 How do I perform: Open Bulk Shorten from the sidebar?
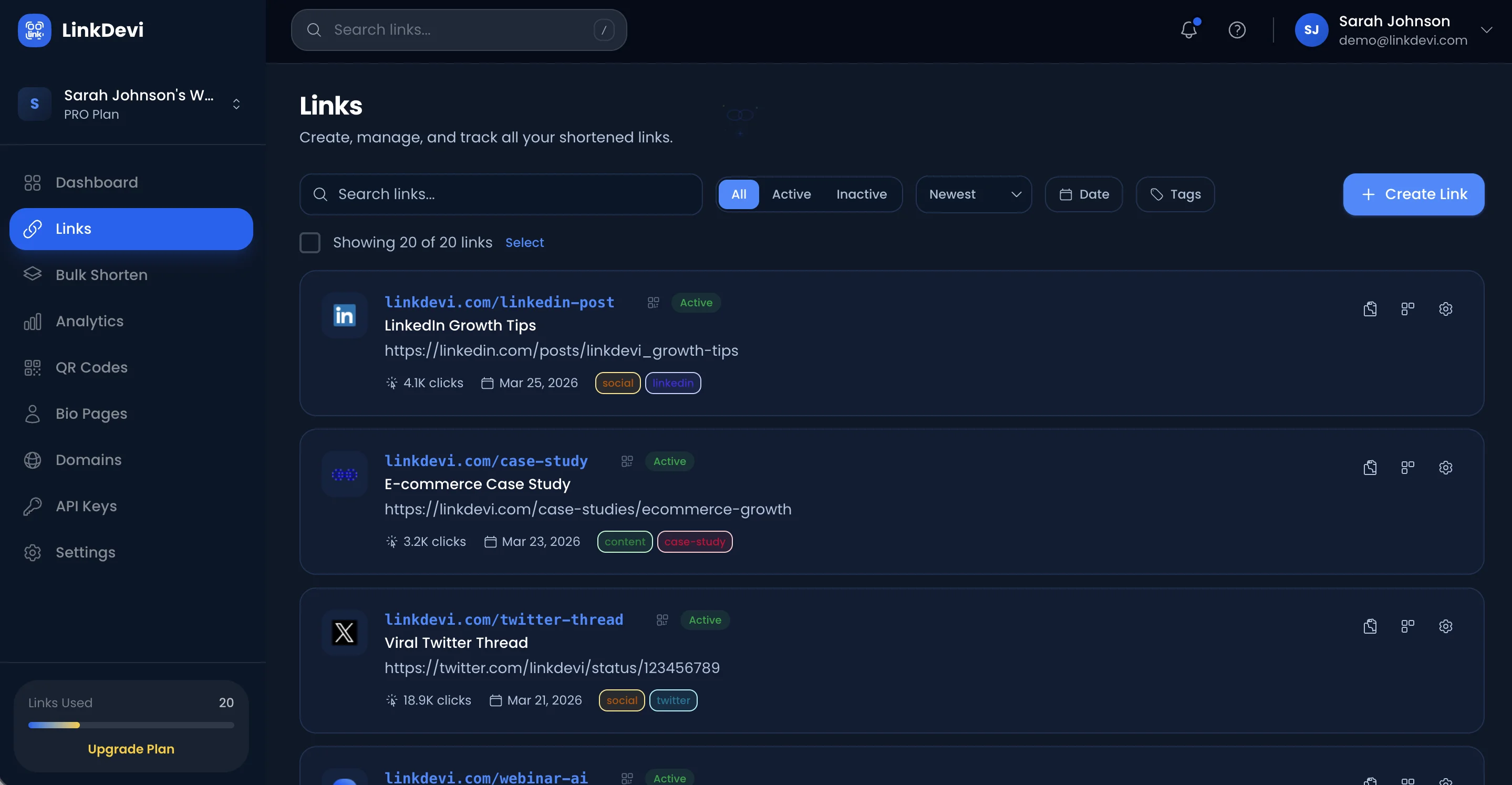click(x=101, y=275)
